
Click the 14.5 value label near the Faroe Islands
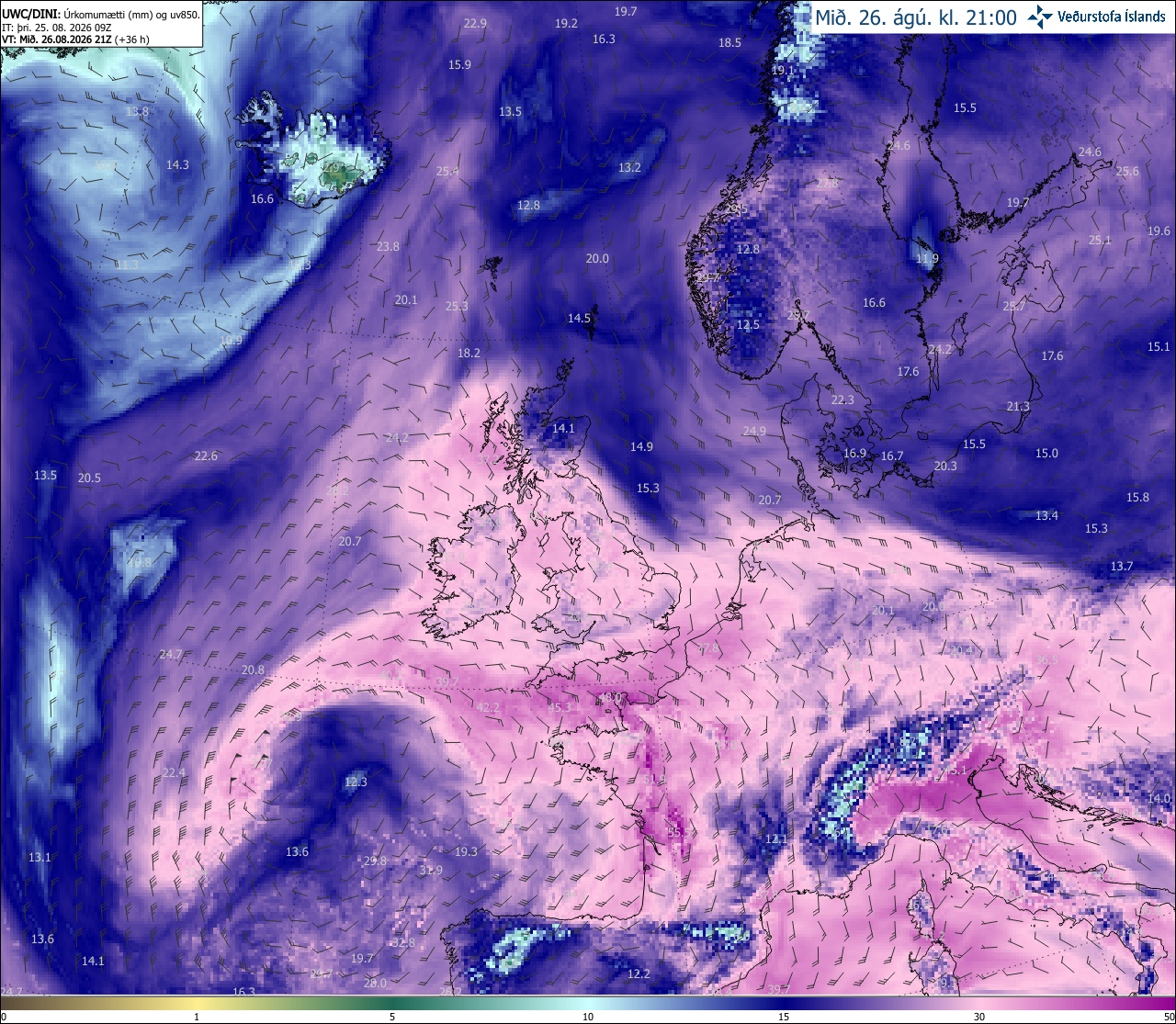click(579, 319)
